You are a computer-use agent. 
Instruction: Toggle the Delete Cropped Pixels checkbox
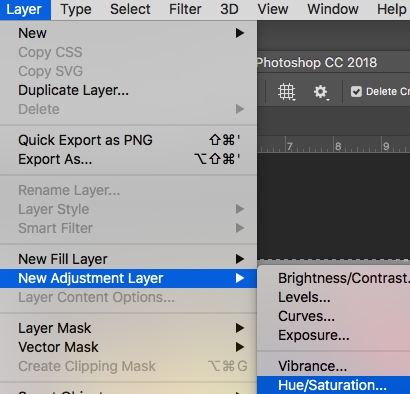coord(356,92)
